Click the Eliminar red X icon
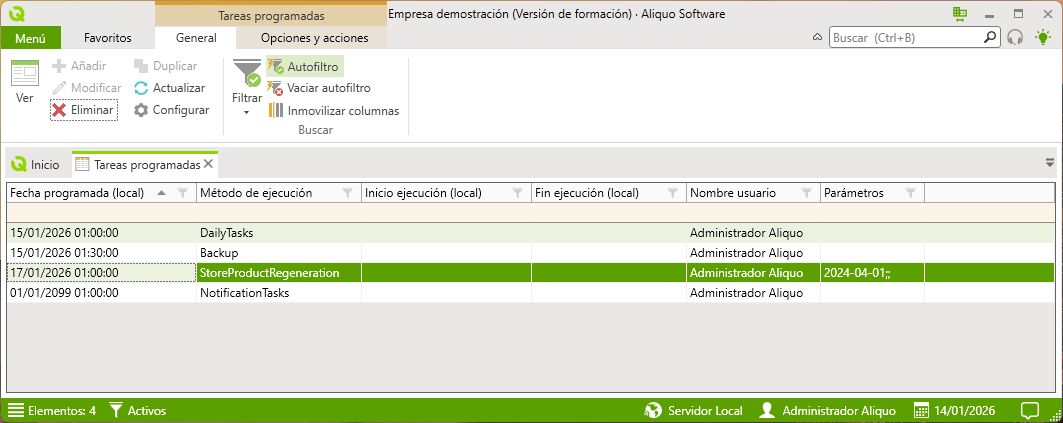1063x423 pixels. click(x=60, y=110)
